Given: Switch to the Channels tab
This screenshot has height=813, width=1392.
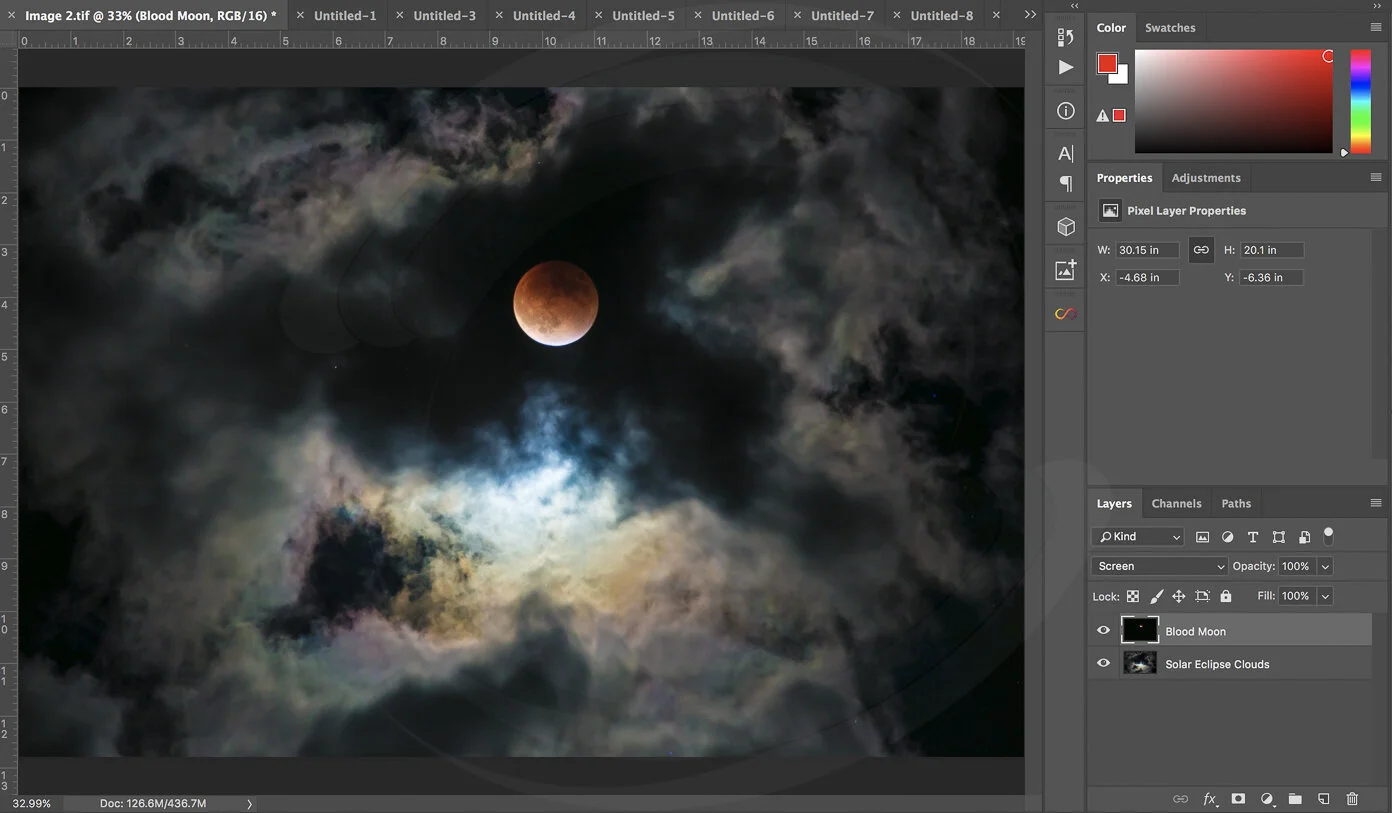Looking at the screenshot, I should point(1176,503).
